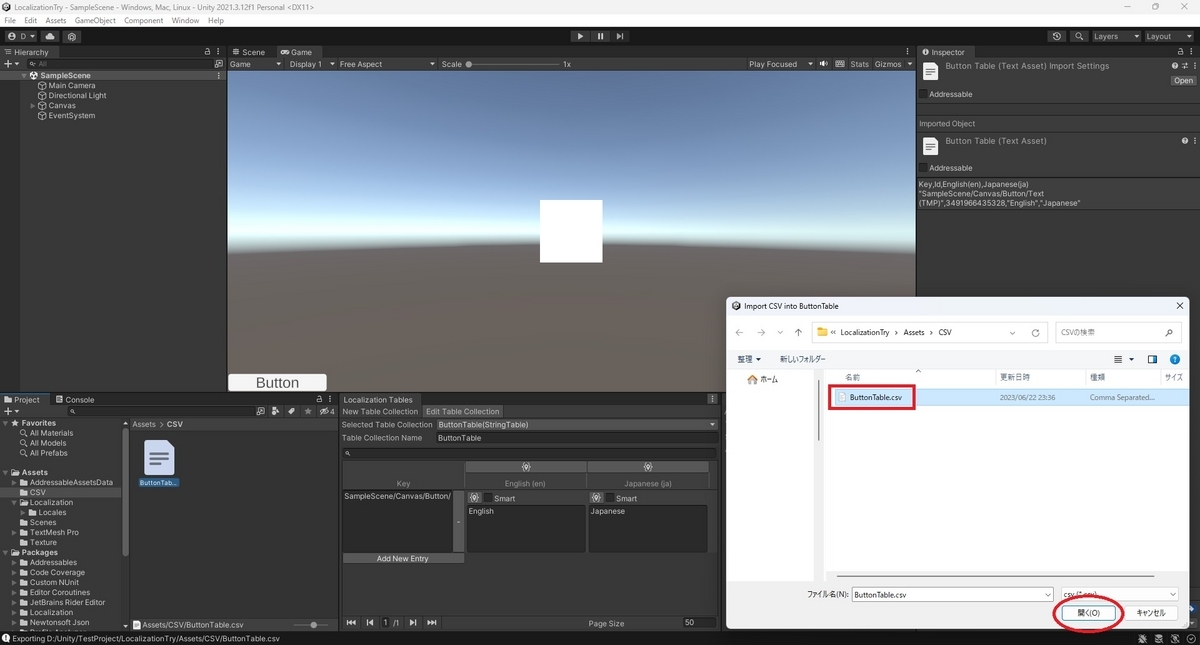Open the Layers dropdown
This screenshot has width=1200, height=645.
1115,36
